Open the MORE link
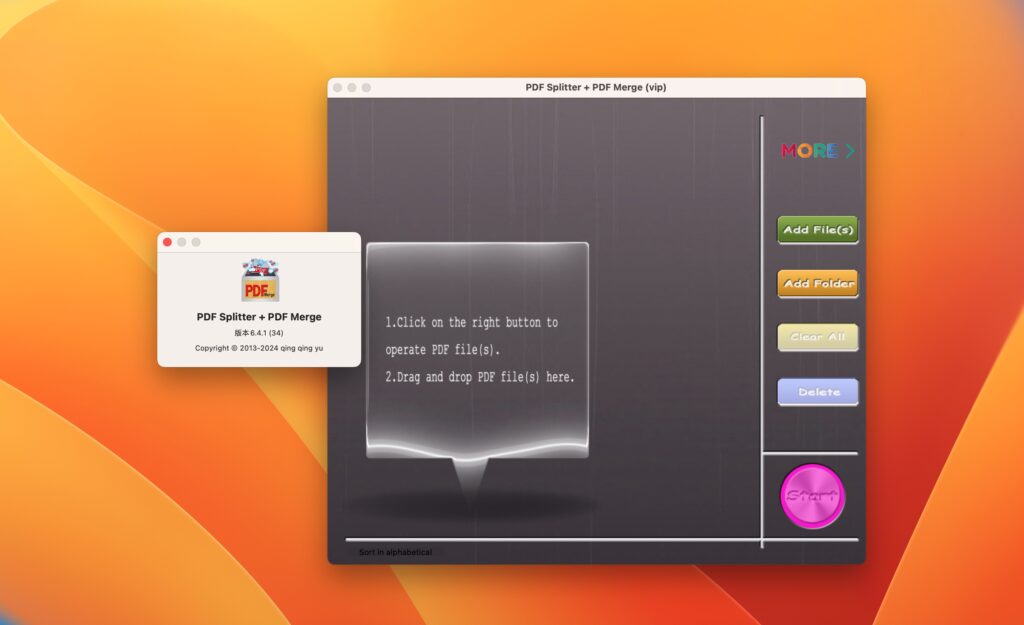Screen dimensions: 1024x625 click(811, 151)
